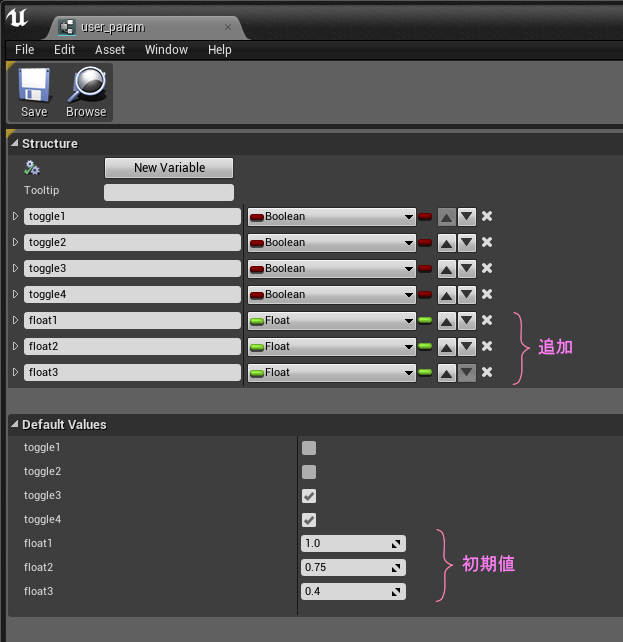Open toggle4 Boolean type dropdown
Screen dimensions: 623x642
point(332,295)
